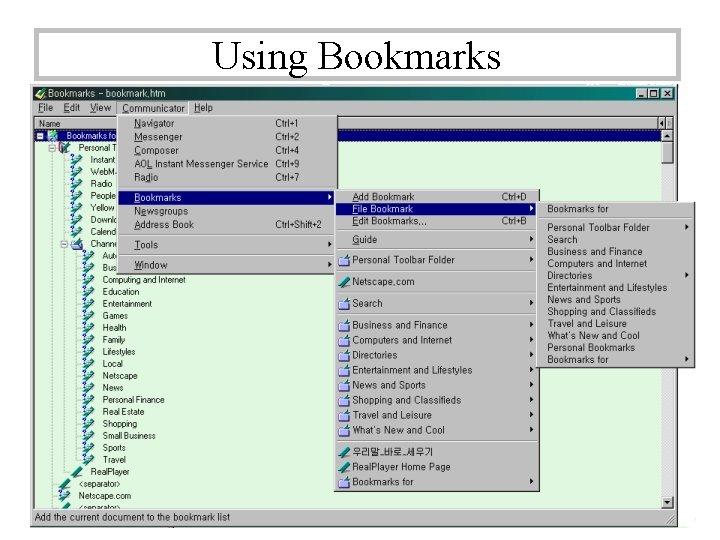
Task: Click the scroll up arrow of bookmark list
Action: tap(667, 136)
